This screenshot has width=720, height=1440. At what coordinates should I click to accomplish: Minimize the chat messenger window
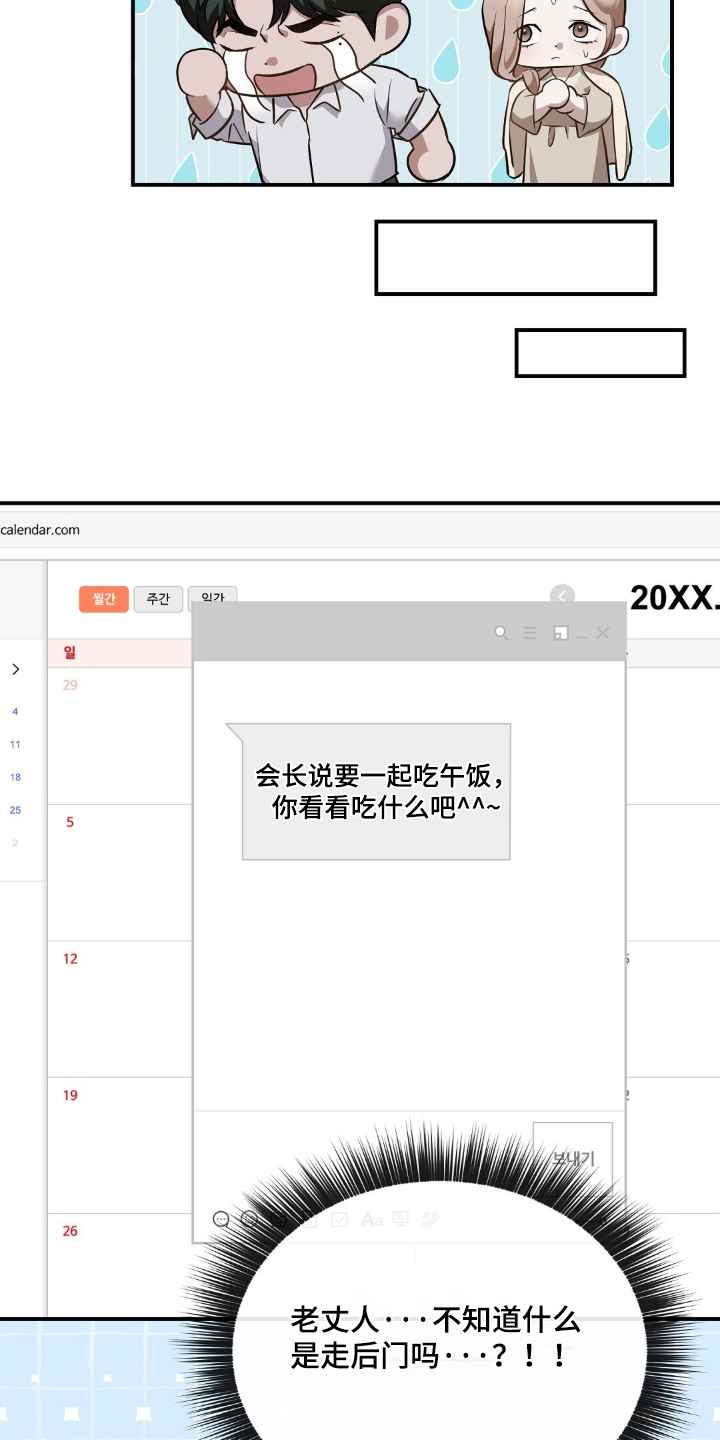click(581, 636)
